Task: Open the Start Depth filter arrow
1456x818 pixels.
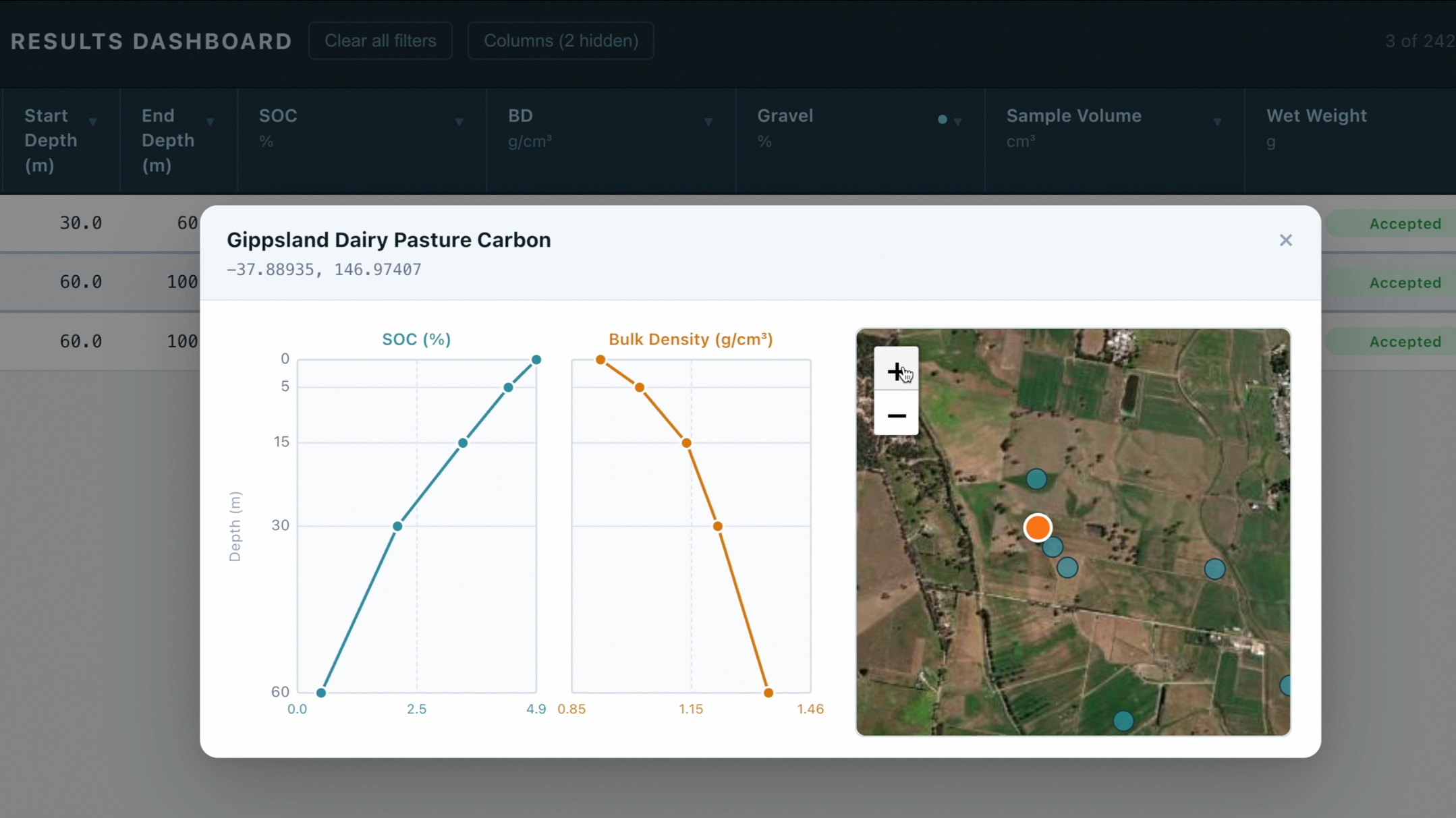Action: (x=93, y=122)
